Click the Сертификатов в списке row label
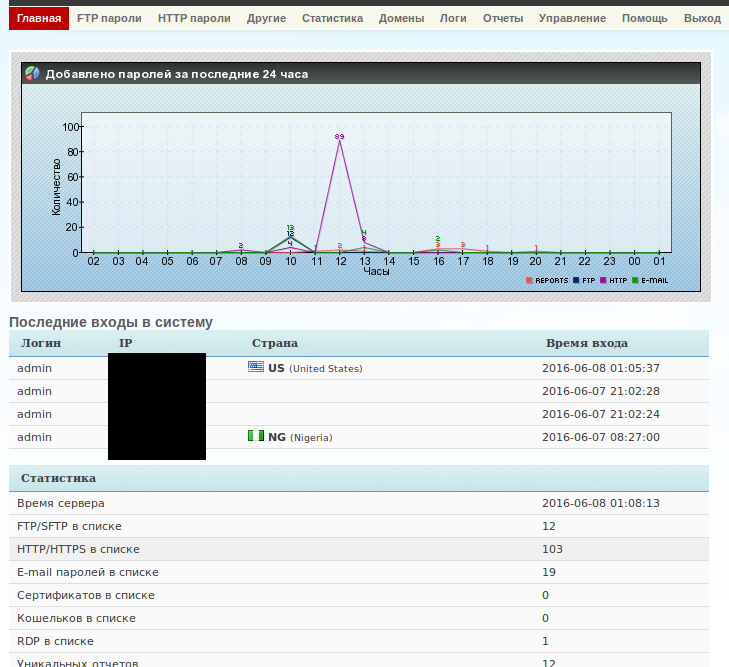This screenshot has height=667, width=729. [x=86, y=595]
